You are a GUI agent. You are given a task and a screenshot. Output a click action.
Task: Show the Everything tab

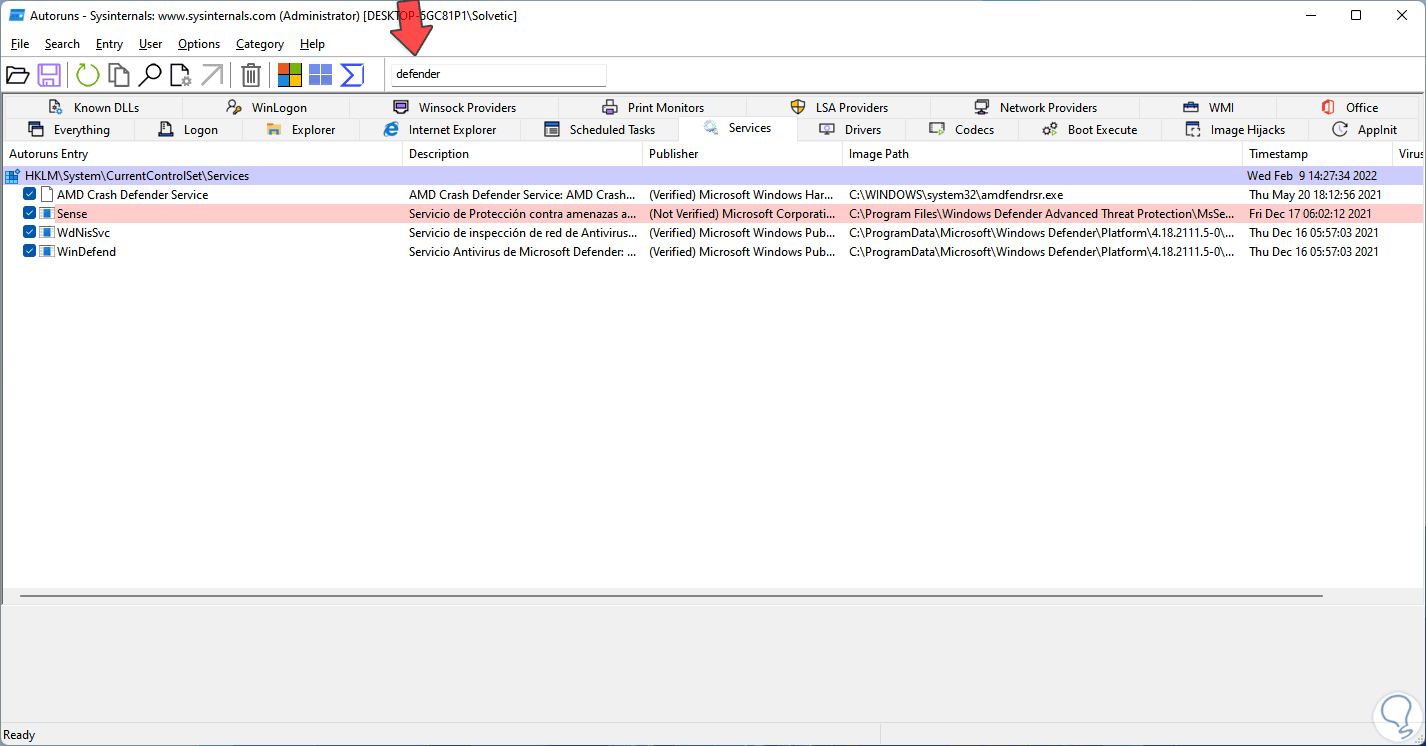tap(68, 129)
